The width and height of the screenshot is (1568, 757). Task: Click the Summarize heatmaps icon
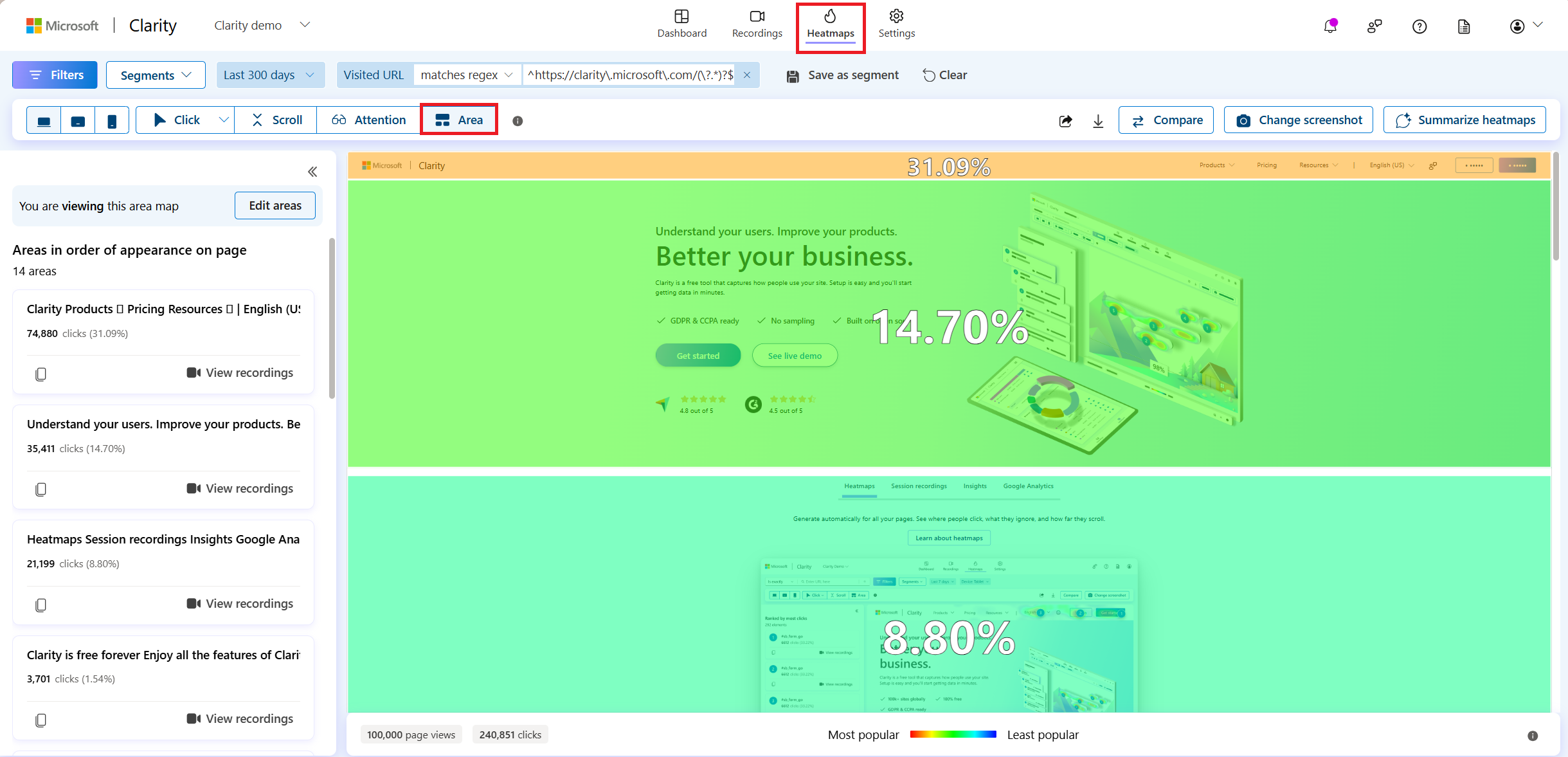coord(1401,120)
